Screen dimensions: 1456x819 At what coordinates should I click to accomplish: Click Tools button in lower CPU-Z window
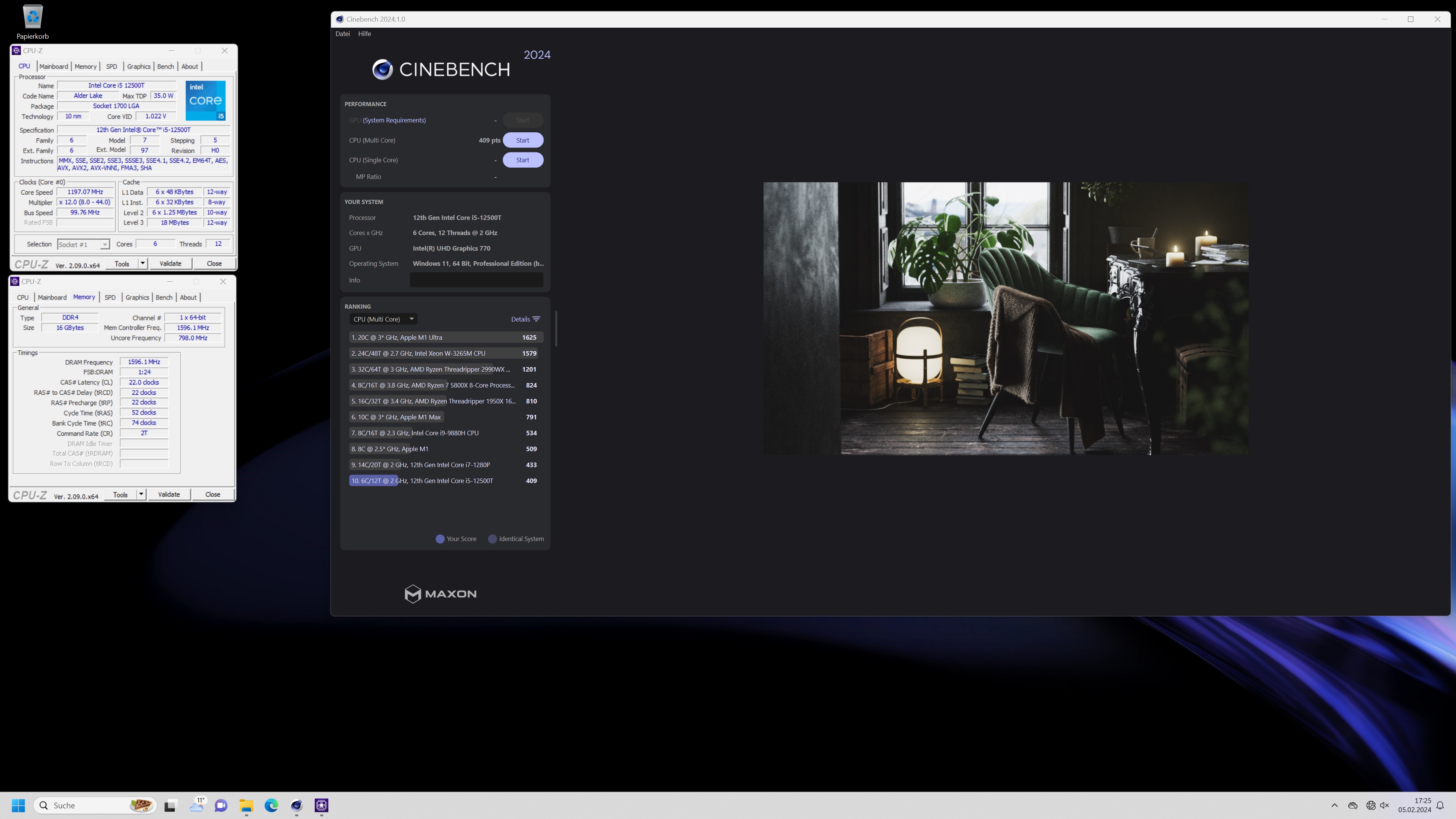coord(121,494)
